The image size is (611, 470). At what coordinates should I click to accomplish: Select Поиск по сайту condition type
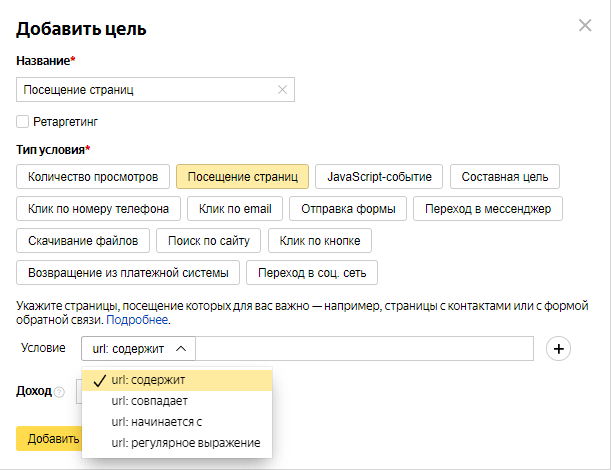pyautogui.click(x=208, y=241)
